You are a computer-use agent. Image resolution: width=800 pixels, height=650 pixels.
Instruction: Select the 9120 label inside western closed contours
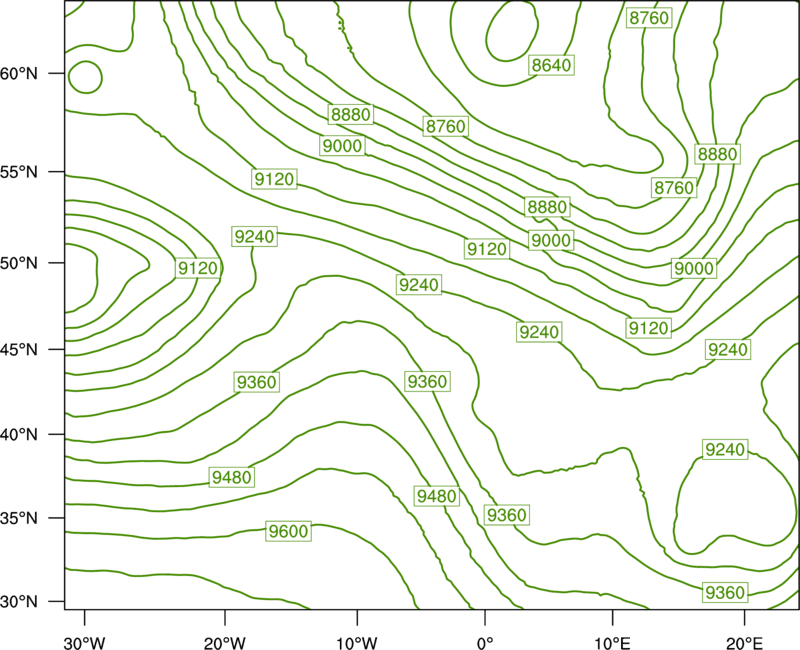[198, 268]
